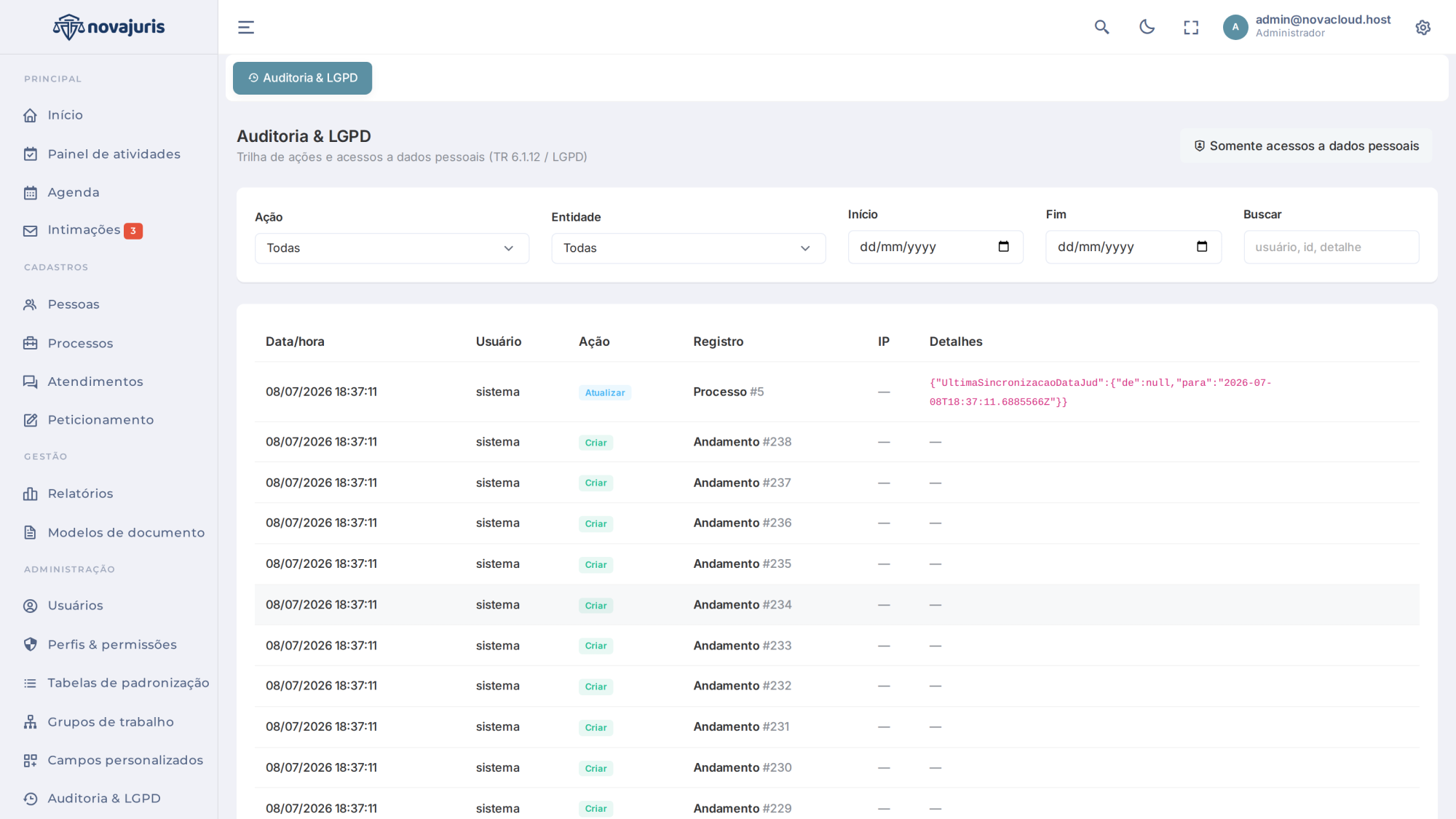
Task: Expand the Entidade filter dropdown
Action: [x=688, y=248]
